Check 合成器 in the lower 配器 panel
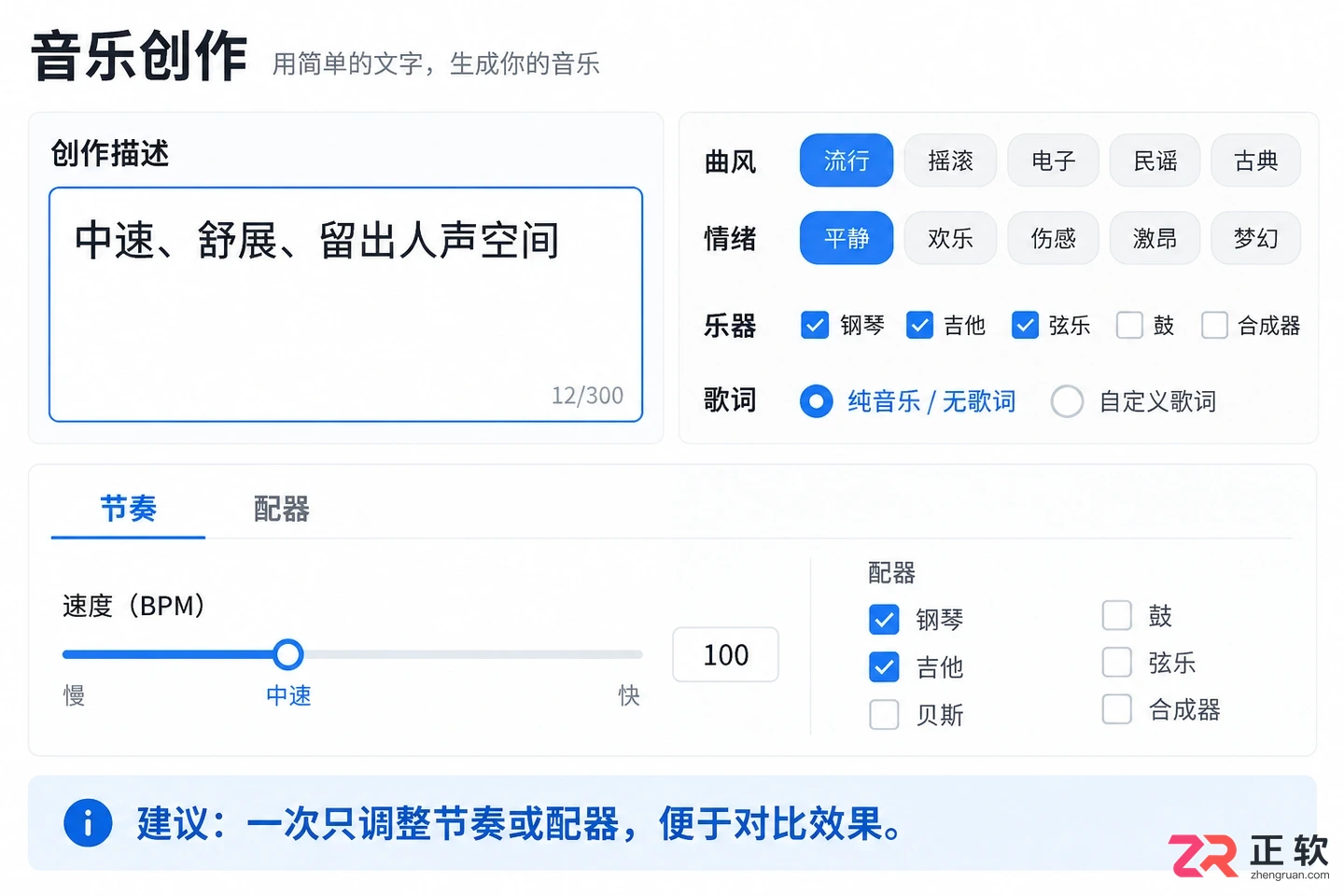 click(1117, 708)
